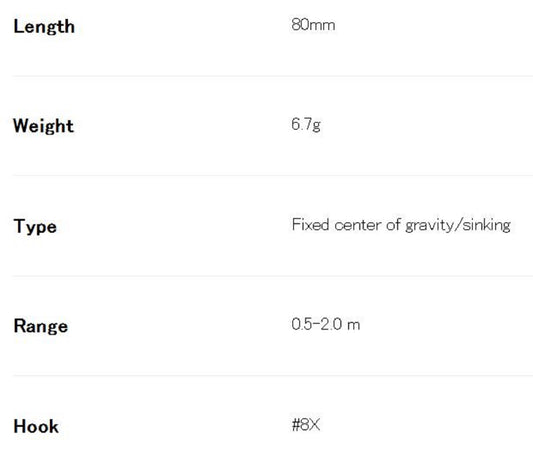Click the Type label

point(35,226)
